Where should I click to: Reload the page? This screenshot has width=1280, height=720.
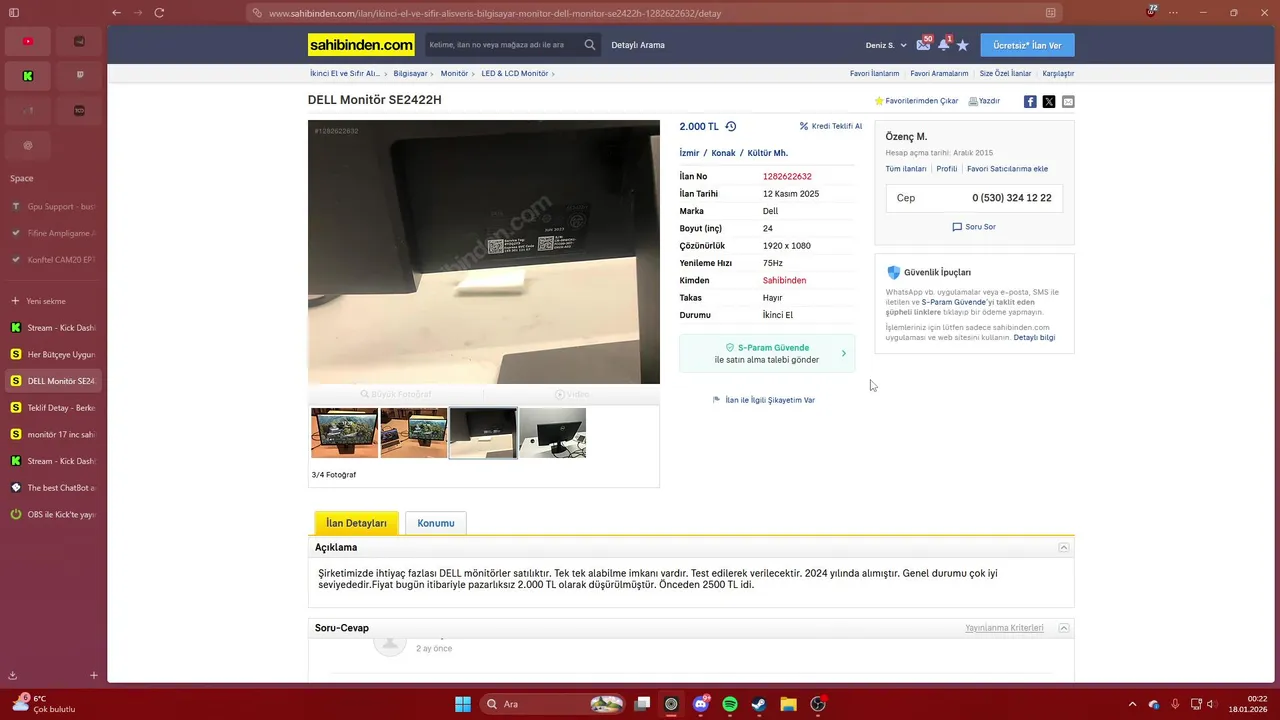point(159,12)
